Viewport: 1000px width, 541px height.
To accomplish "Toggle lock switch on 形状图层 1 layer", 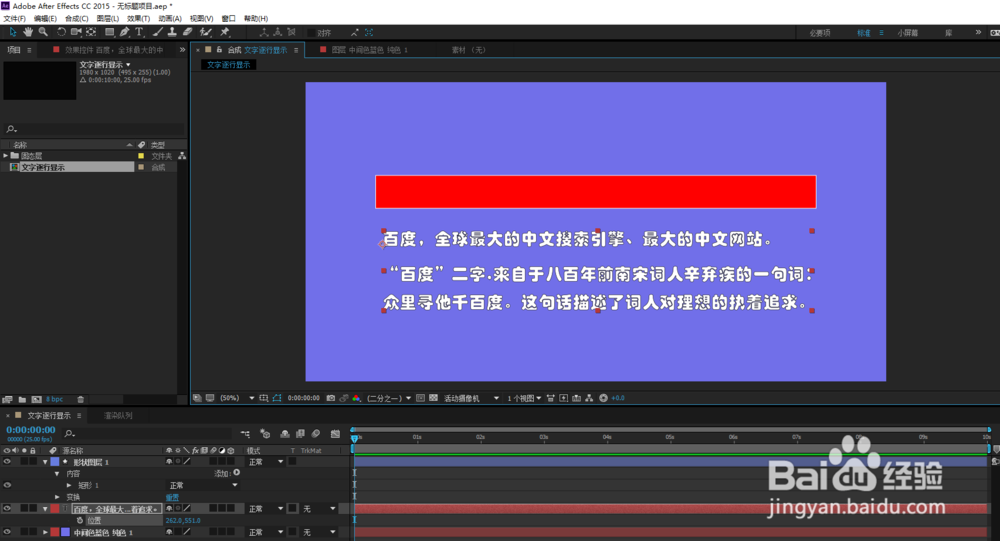I will [33, 461].
